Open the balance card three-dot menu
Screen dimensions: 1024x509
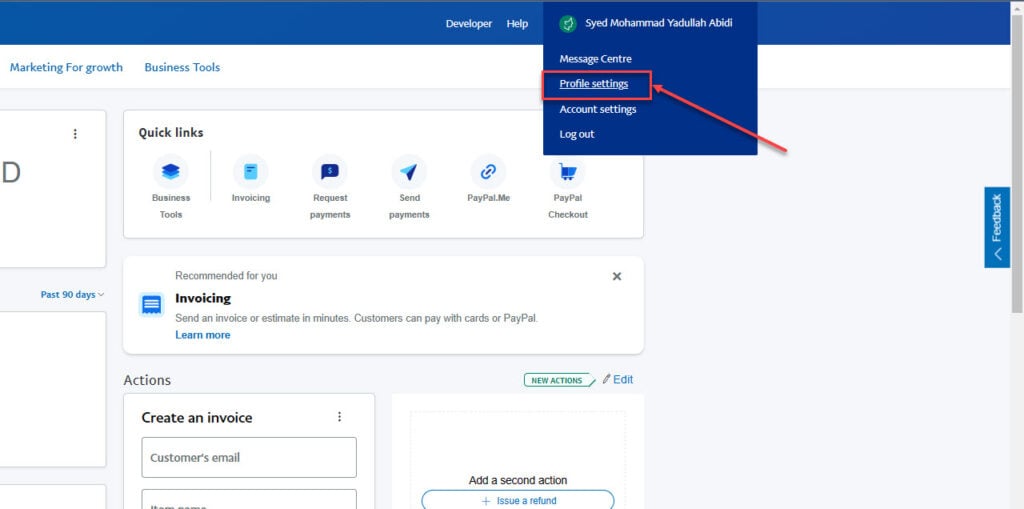point(75,134)
